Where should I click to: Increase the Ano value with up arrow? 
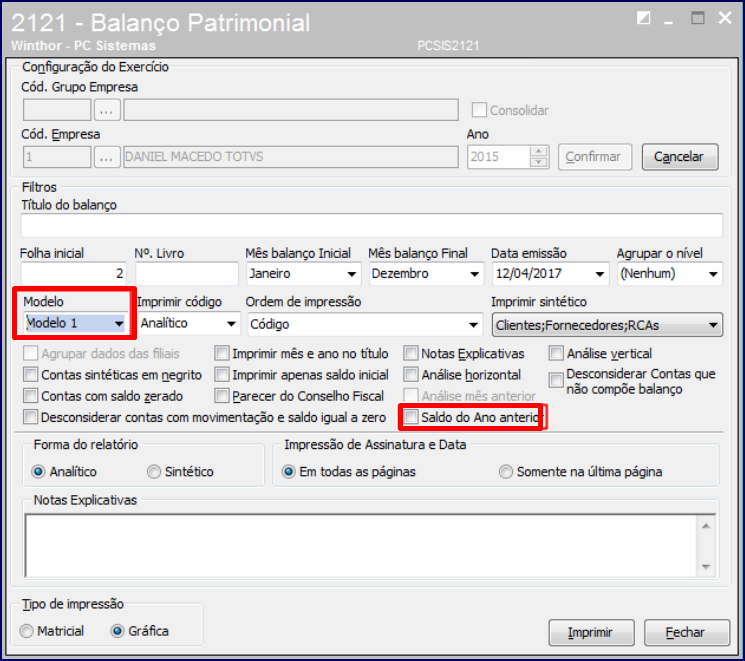(x=538, y=152)
